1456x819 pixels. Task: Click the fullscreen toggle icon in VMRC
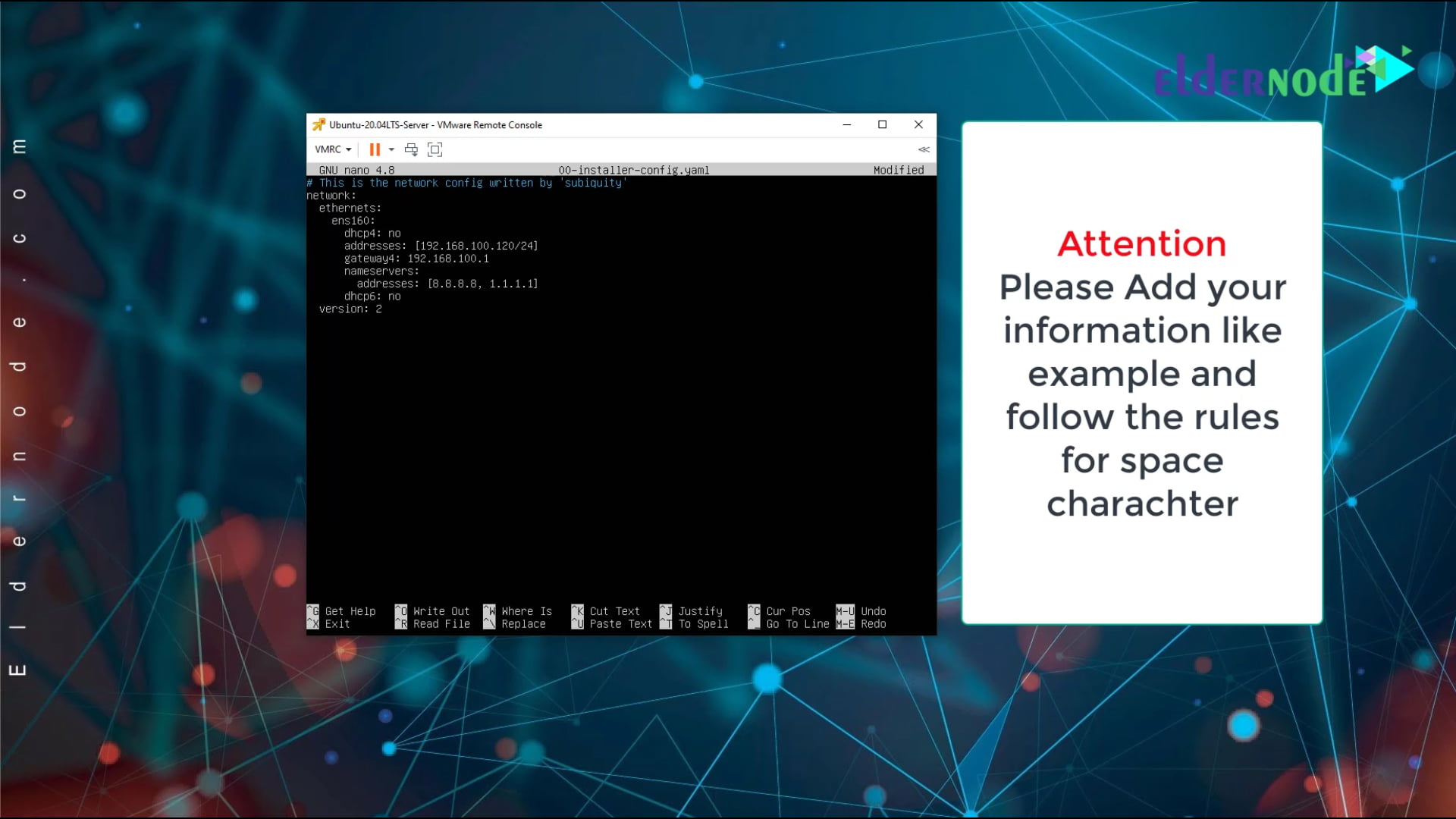pyautogui.click(x=435, y=149)
